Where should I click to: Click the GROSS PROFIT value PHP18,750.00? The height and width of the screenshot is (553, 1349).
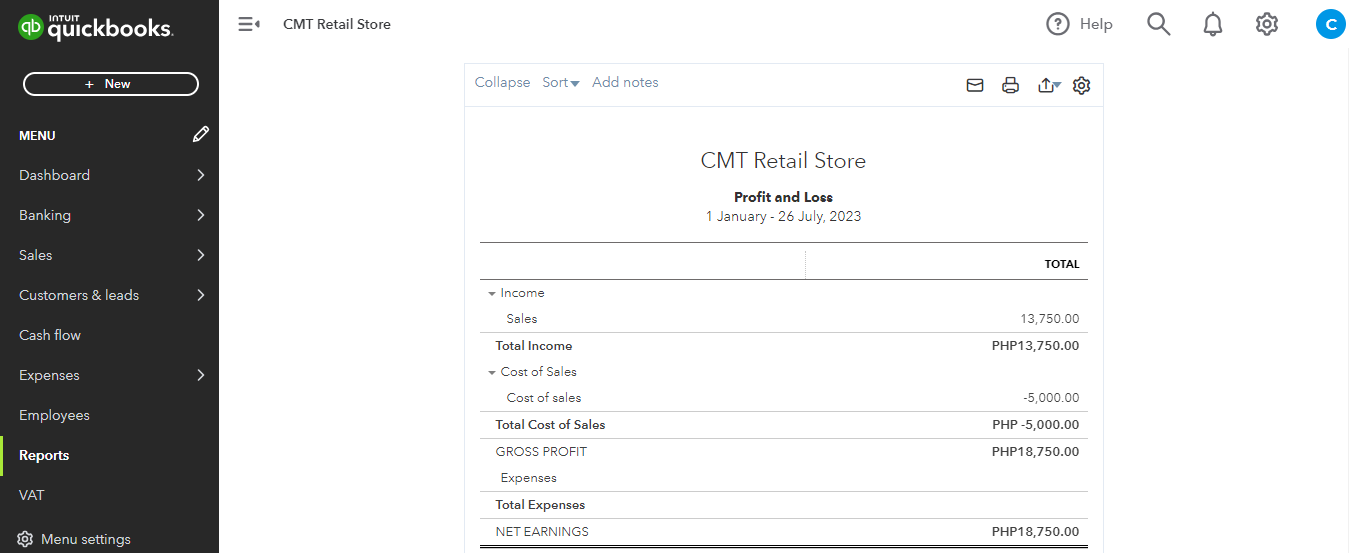coord(1035,452)
